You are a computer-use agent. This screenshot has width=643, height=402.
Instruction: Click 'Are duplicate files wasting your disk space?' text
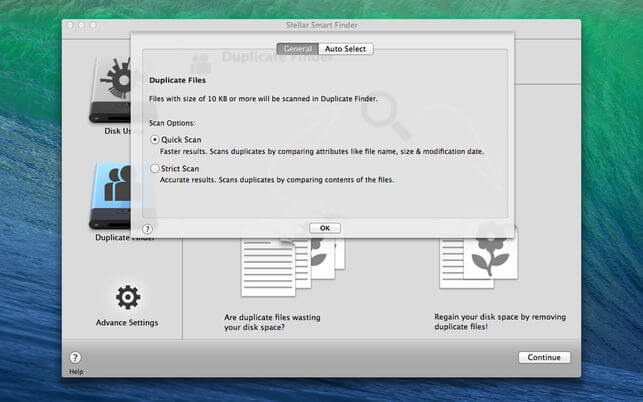[272, 322]
